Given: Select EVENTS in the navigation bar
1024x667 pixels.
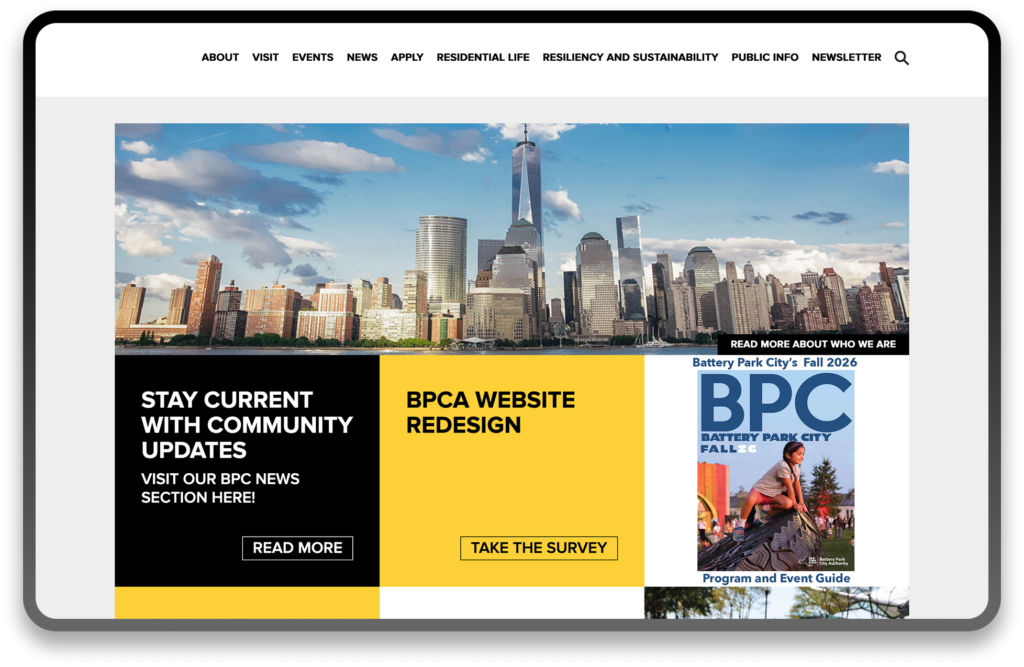Looking at the screenshot, I should (312, 57).
